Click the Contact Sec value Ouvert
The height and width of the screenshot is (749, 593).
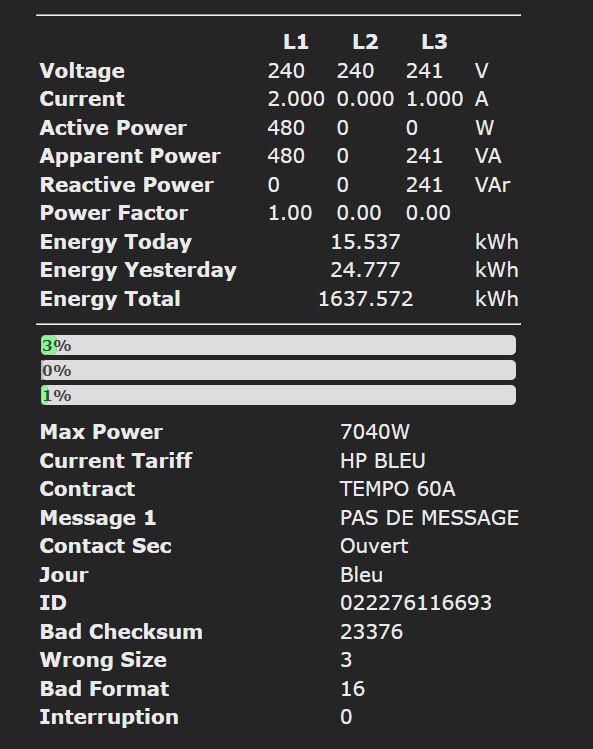click(x=374, y=546)
